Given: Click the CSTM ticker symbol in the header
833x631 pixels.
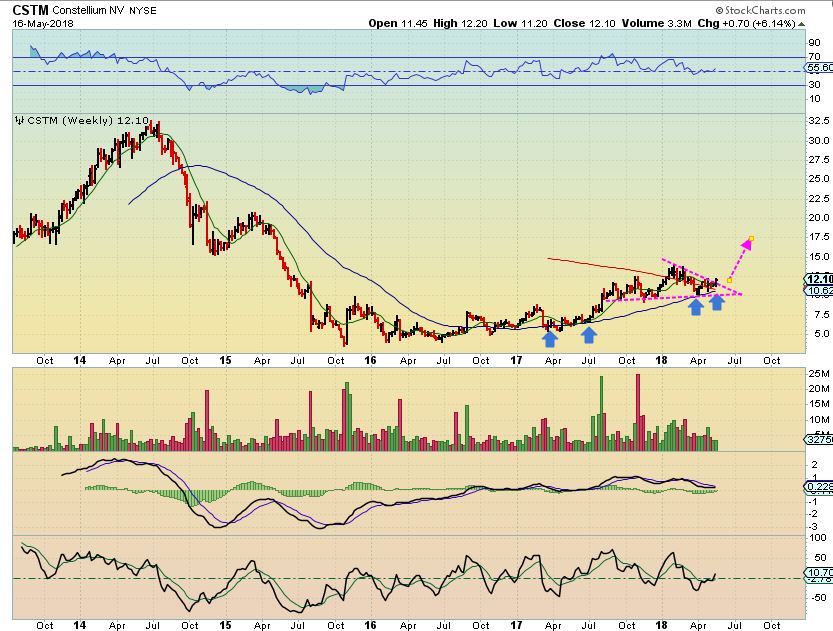Looking at the screenshot, I should click(30, 10).
